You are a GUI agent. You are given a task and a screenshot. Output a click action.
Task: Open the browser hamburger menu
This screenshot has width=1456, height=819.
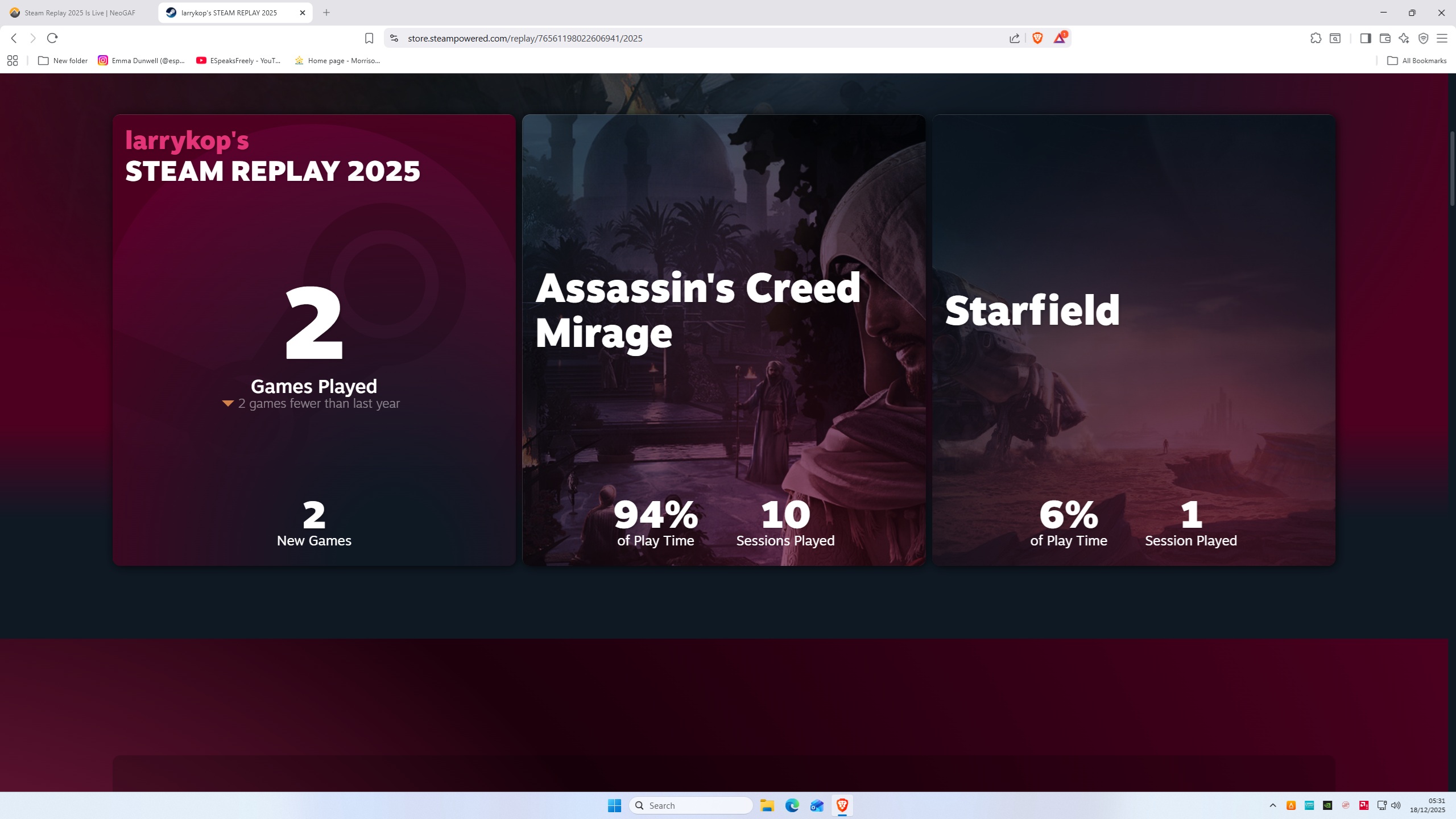point(1442,38)
